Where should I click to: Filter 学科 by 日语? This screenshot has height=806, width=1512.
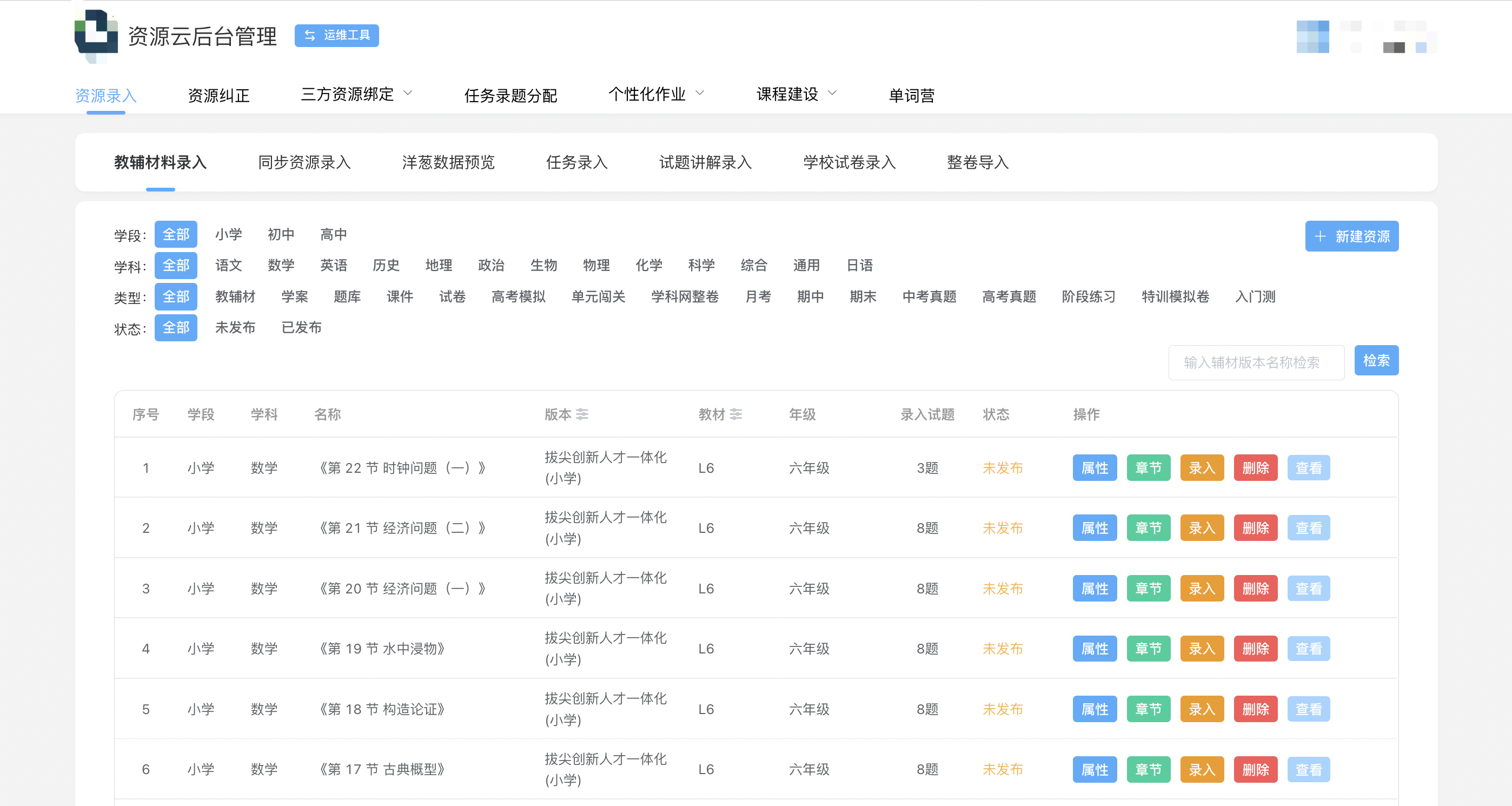pyautogui.click(x=859, y=266)
